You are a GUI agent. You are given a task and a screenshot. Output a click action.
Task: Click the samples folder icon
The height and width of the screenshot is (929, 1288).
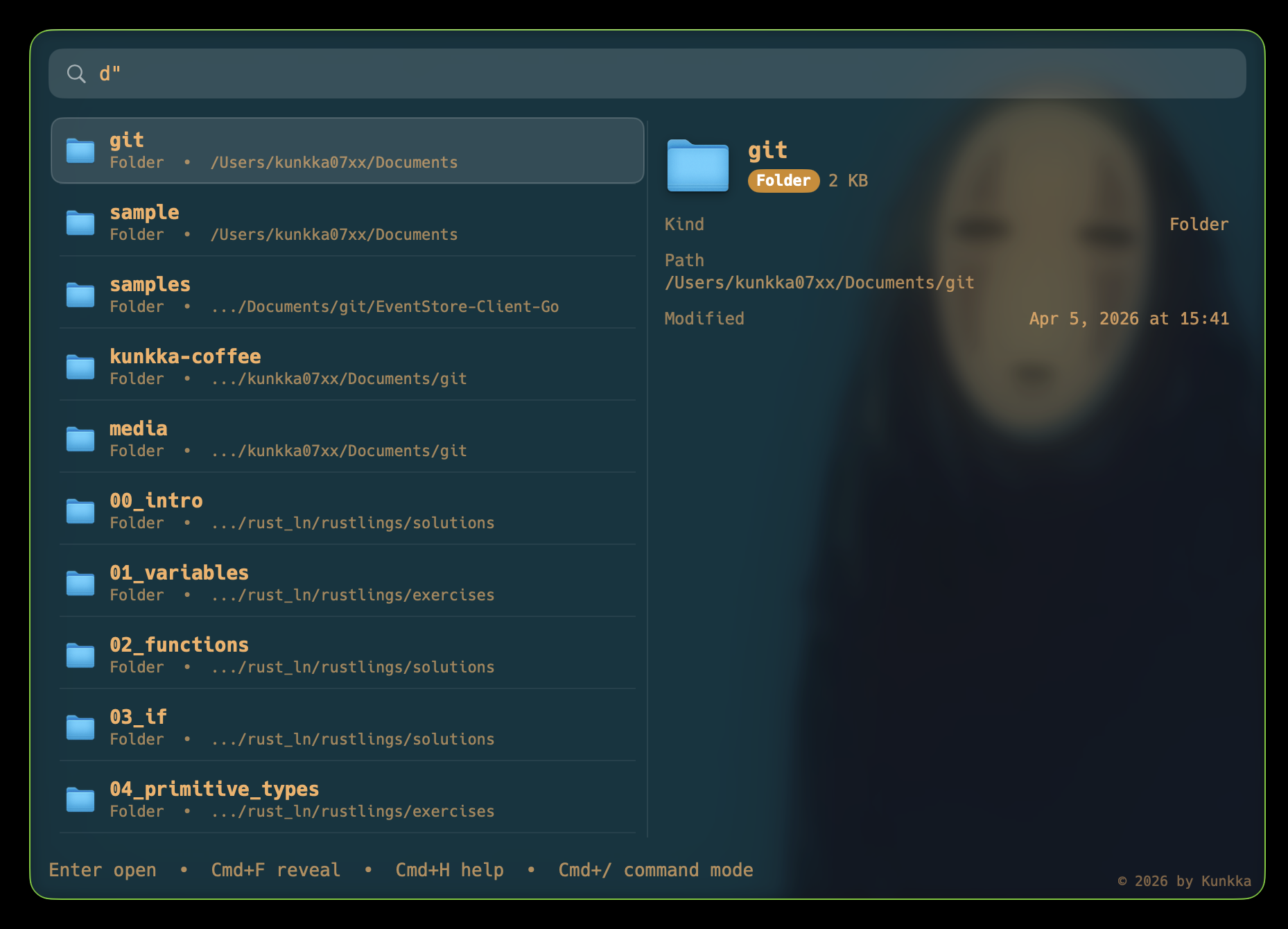point(80,295)
